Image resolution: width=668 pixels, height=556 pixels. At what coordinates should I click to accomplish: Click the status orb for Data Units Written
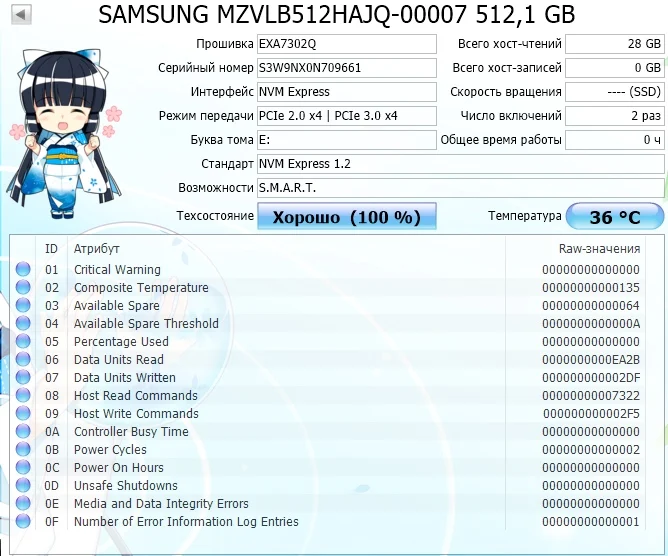(x=23, y=377)
